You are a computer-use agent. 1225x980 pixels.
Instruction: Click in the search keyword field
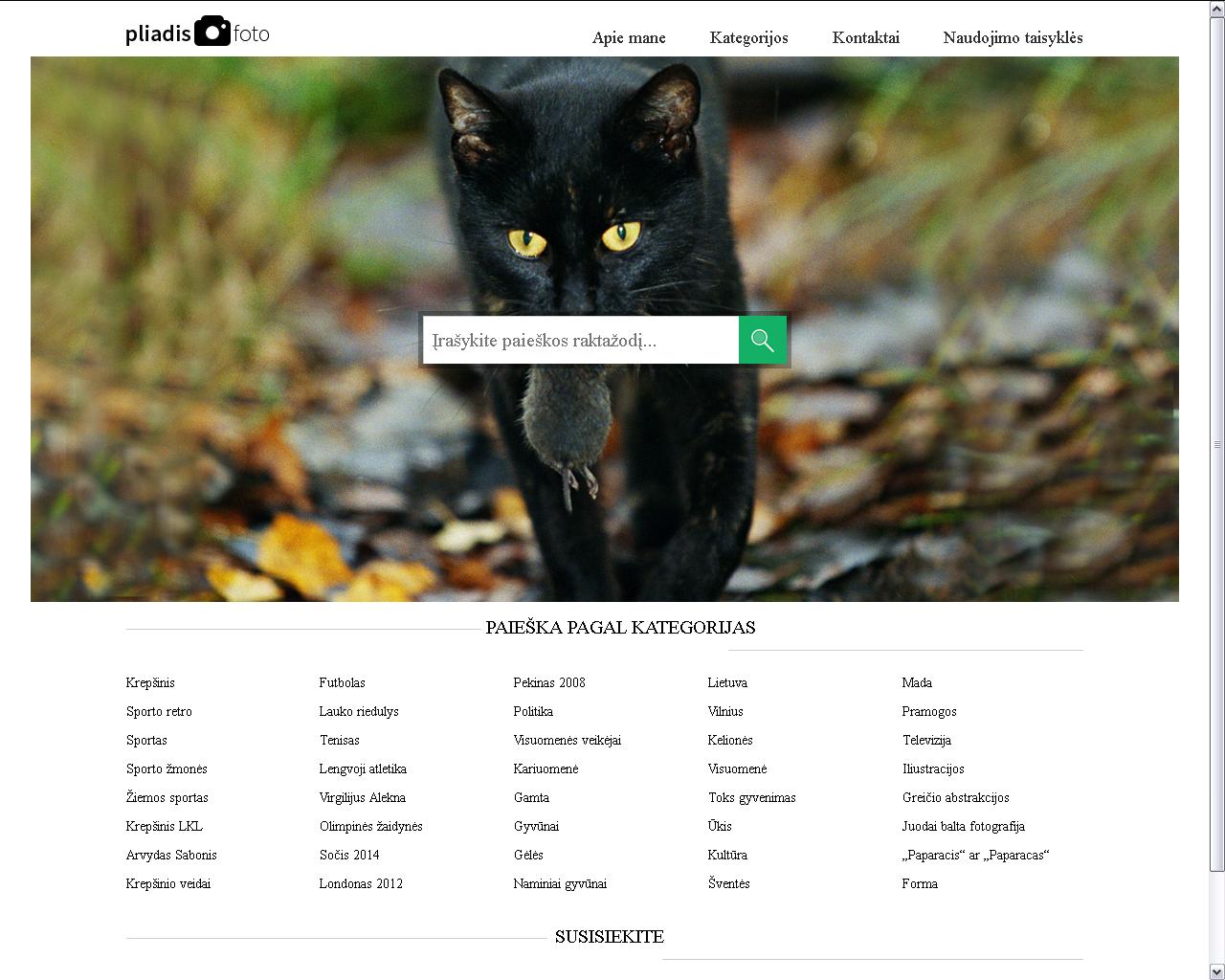point(581,340)
